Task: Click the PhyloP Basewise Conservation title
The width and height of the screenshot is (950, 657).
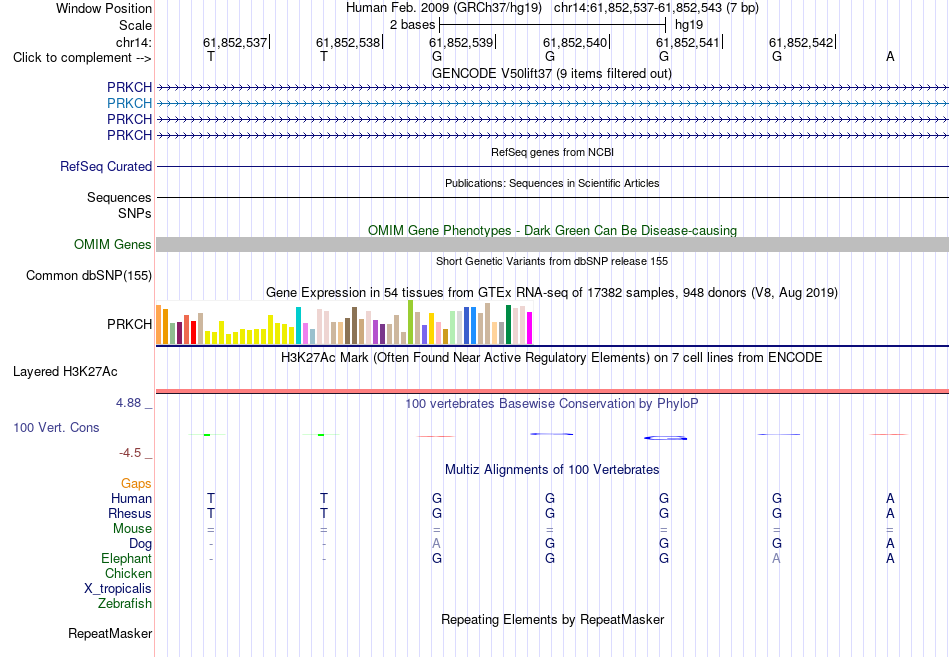Action: click(552, 404)
